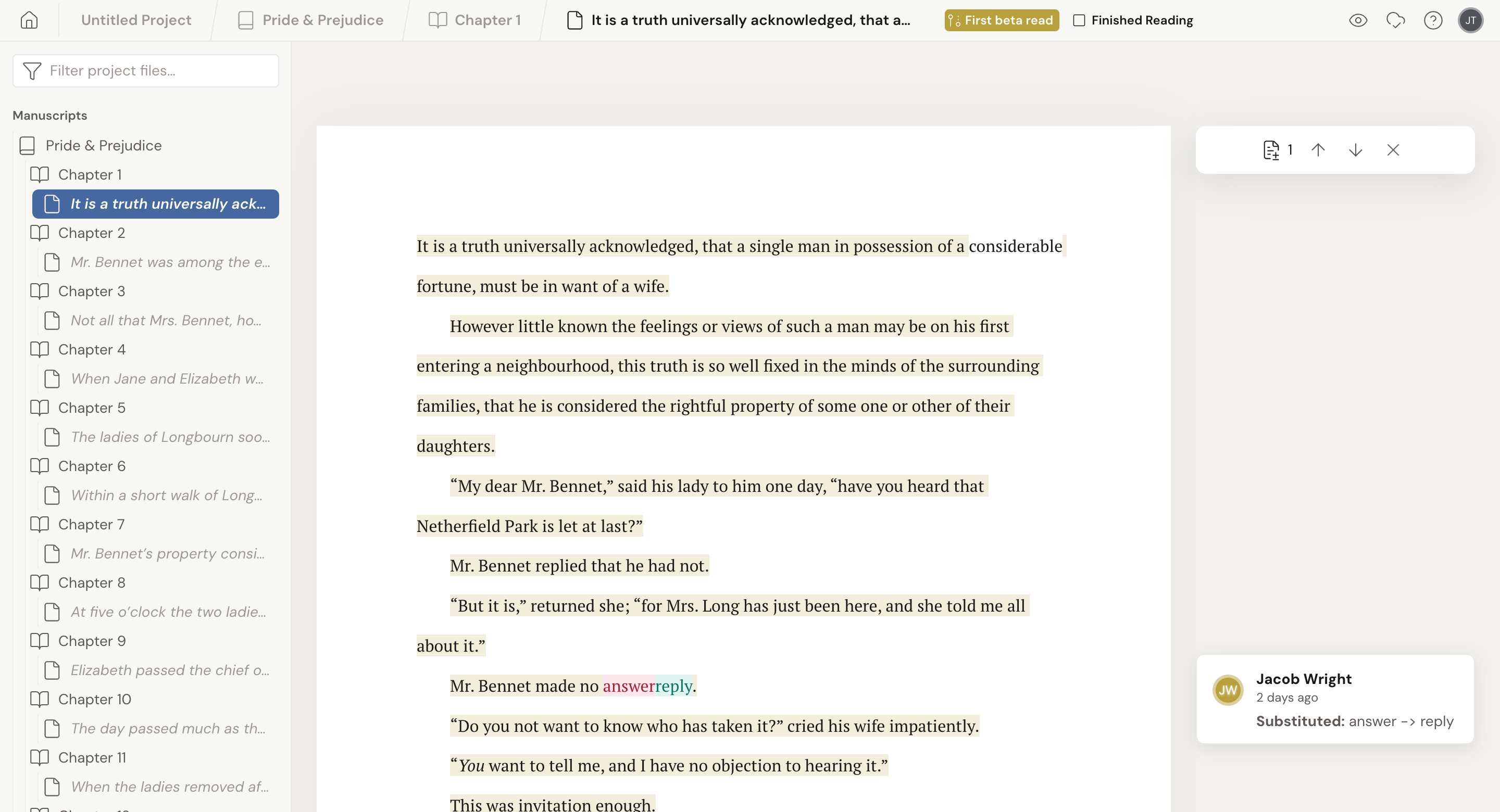
Task: Select Chapter 8 in sidebar
Action: click(x=92, y=582)
